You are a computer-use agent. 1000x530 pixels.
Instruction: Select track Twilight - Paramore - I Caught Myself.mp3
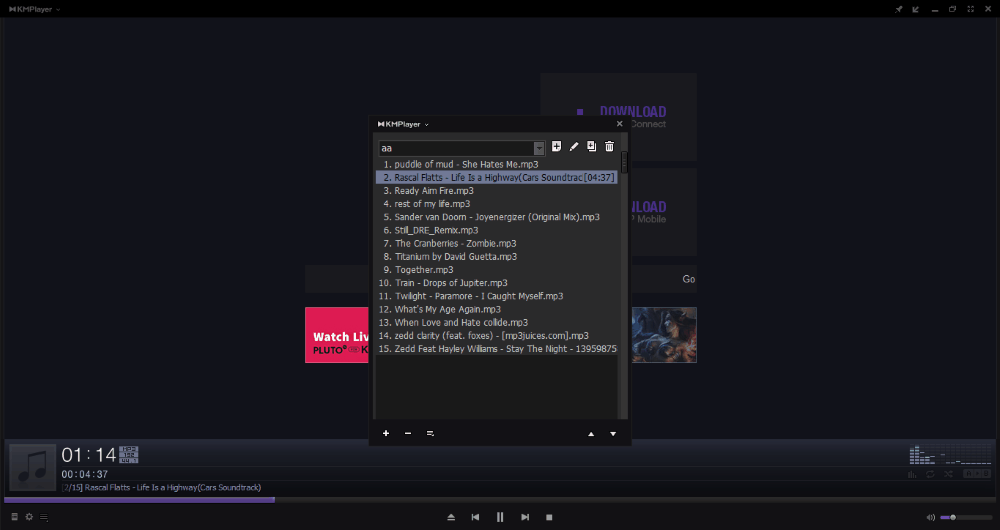[x=496, y=297]
